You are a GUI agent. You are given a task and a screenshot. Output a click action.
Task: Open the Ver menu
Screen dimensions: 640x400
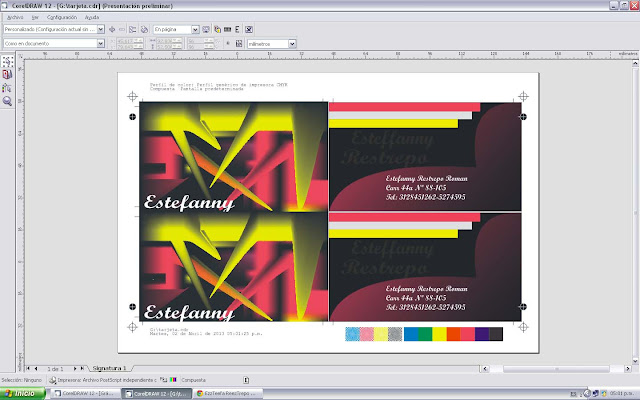pos(35,17)
